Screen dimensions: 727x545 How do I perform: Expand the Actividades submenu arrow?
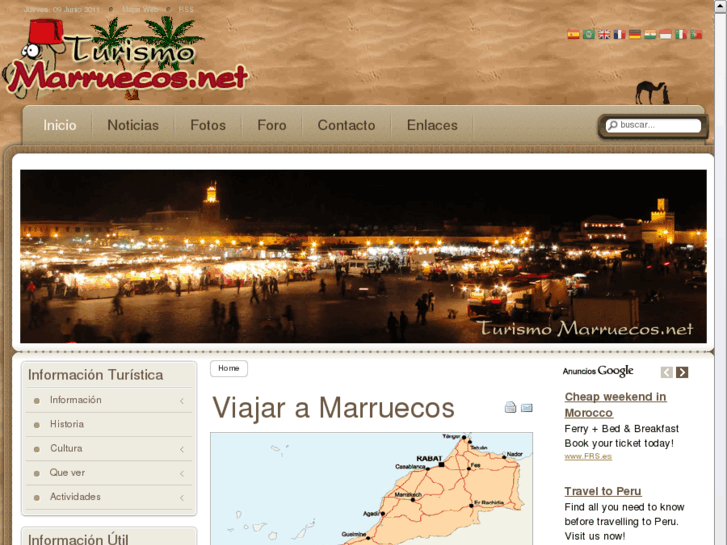coord(182,497)
